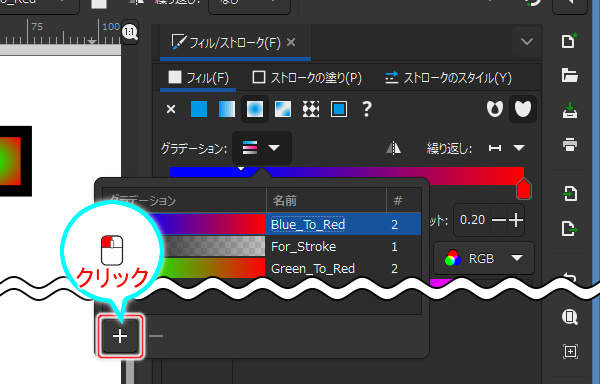Viewport: 600px width, 384px height.
Task: Open the RGB color mode dropdown
Action: tap(484, 259)
